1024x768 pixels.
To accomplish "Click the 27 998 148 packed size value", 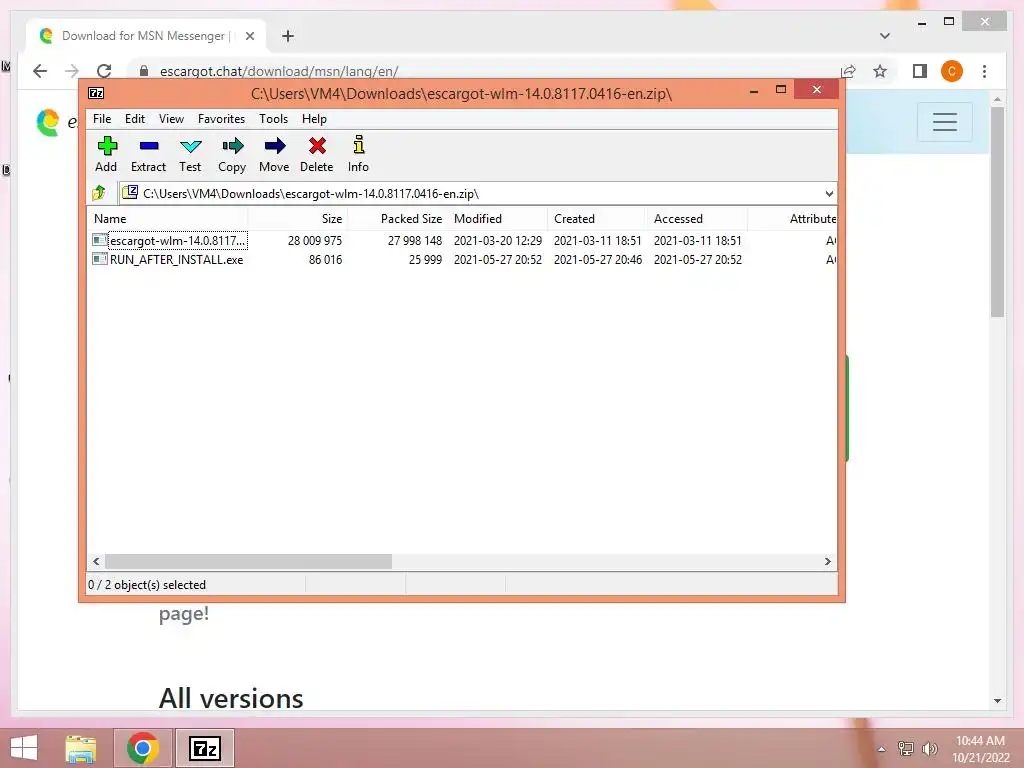I will [x=415, y=240].
